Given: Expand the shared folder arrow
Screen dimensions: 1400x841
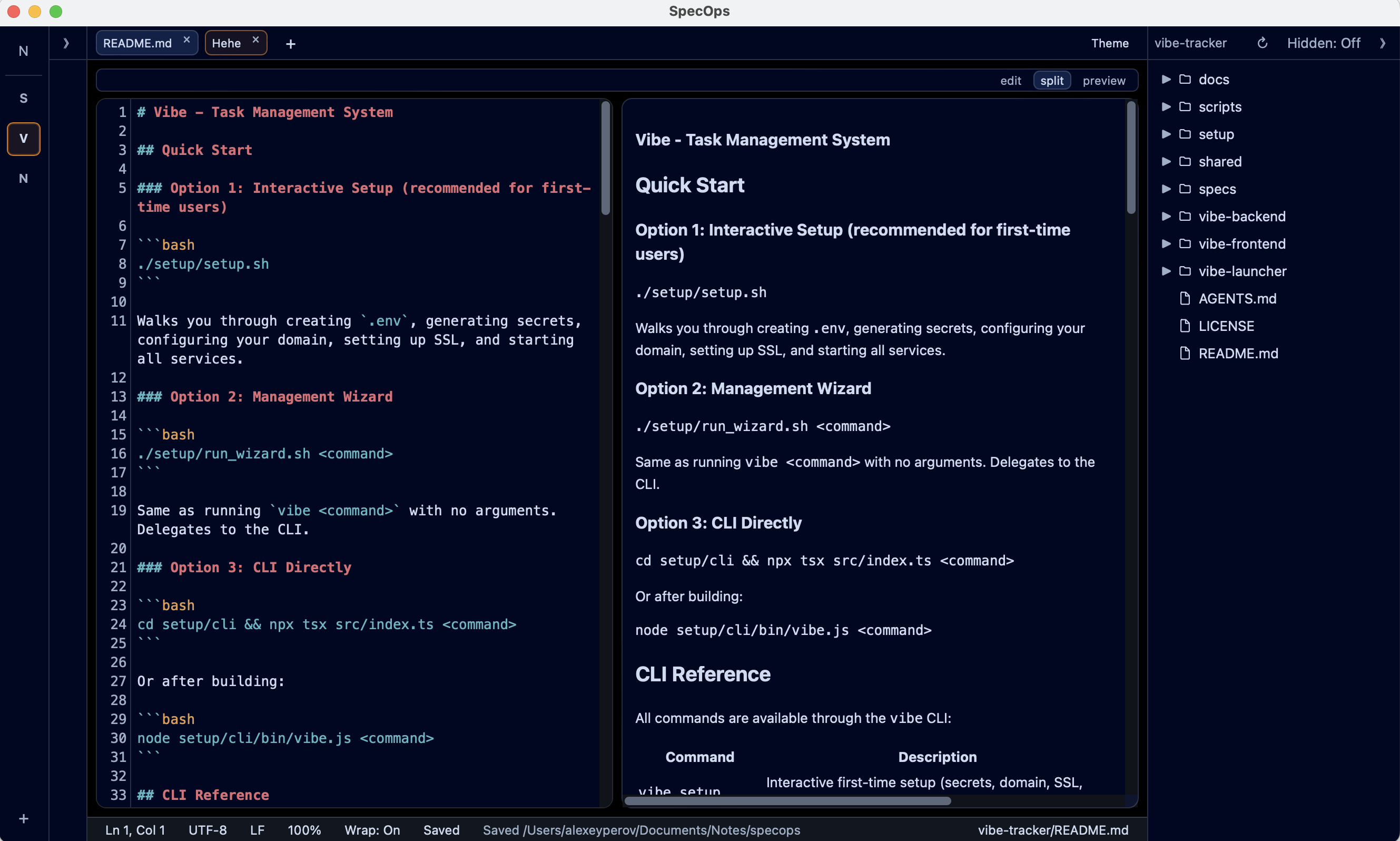Looking at the screenshot, I should click(x=1166, y=162).
